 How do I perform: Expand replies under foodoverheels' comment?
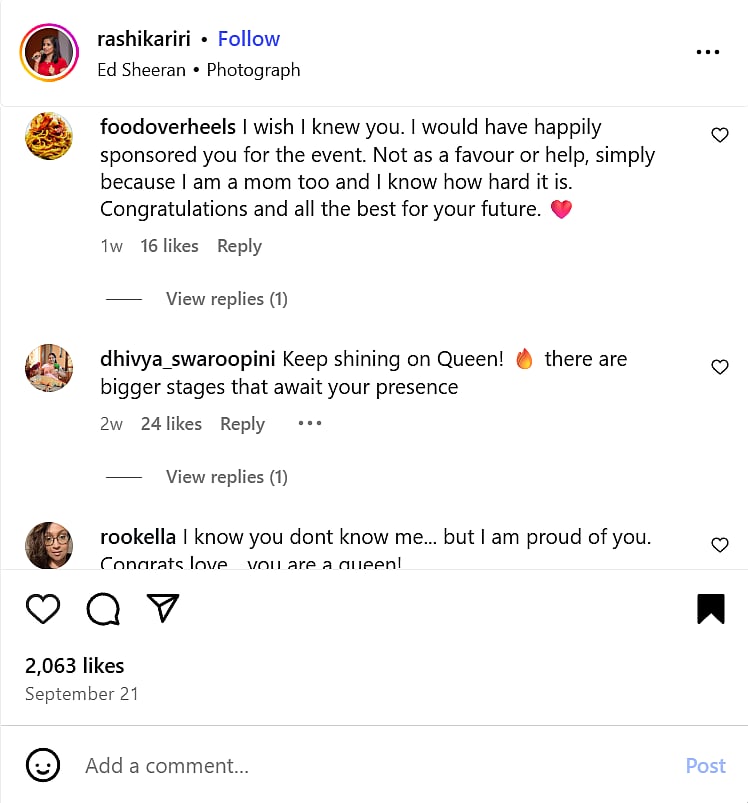(226, 299)
